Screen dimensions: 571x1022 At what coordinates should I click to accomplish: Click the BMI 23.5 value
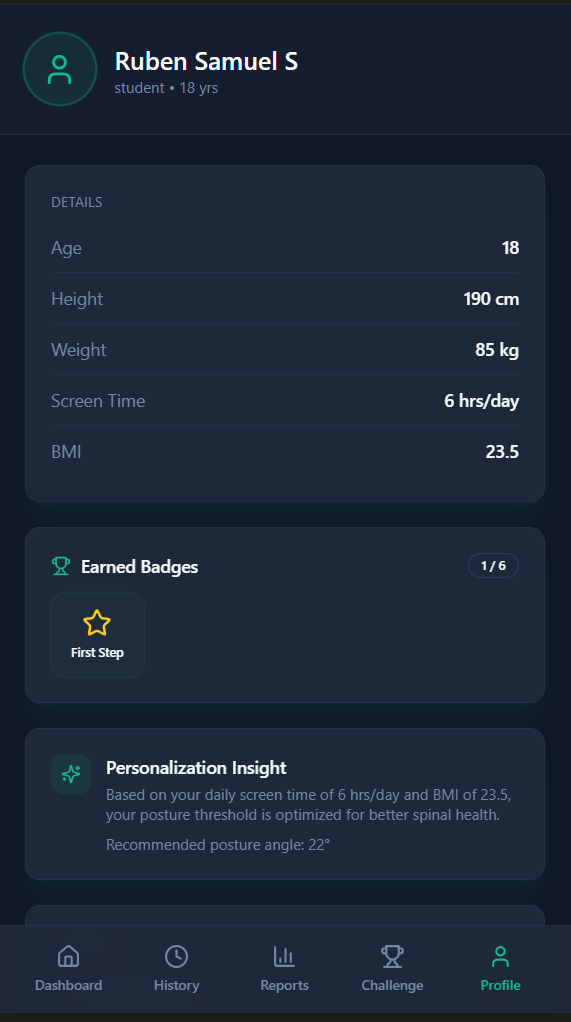coord(502,452)
